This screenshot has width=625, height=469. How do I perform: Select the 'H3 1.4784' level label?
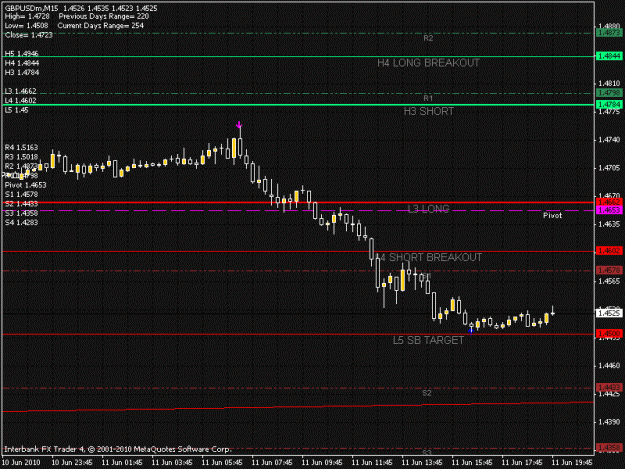point(22,73)
